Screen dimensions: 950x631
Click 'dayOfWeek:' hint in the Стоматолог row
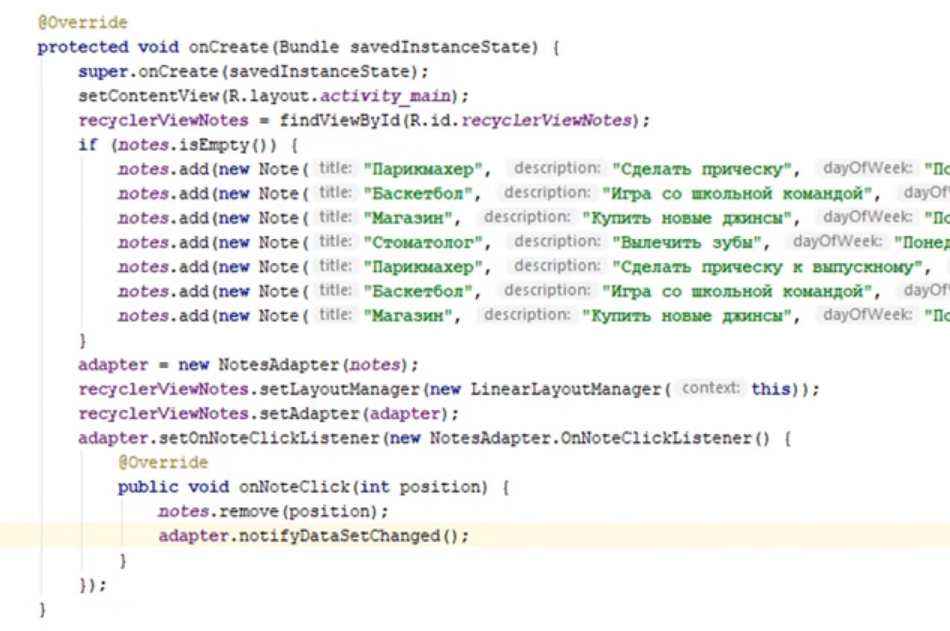point(837,241)
